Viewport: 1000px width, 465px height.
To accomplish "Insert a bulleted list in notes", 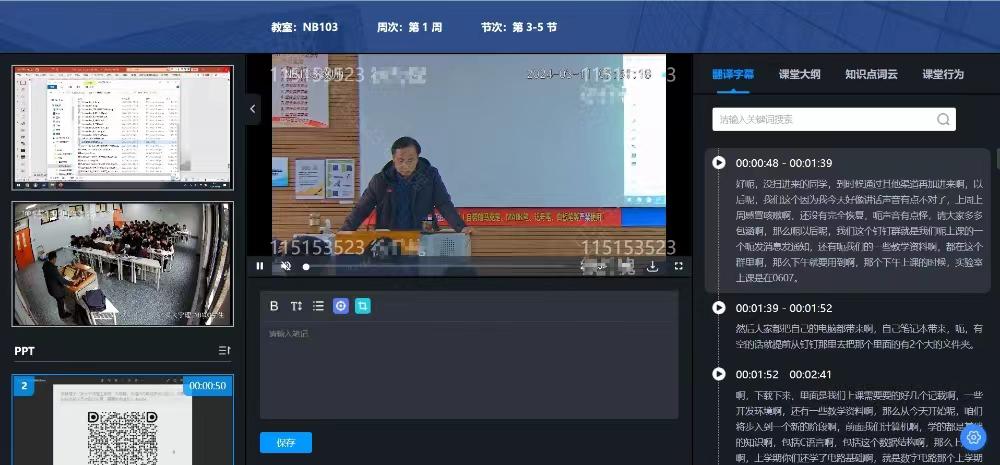I will [x=318, y=306].
